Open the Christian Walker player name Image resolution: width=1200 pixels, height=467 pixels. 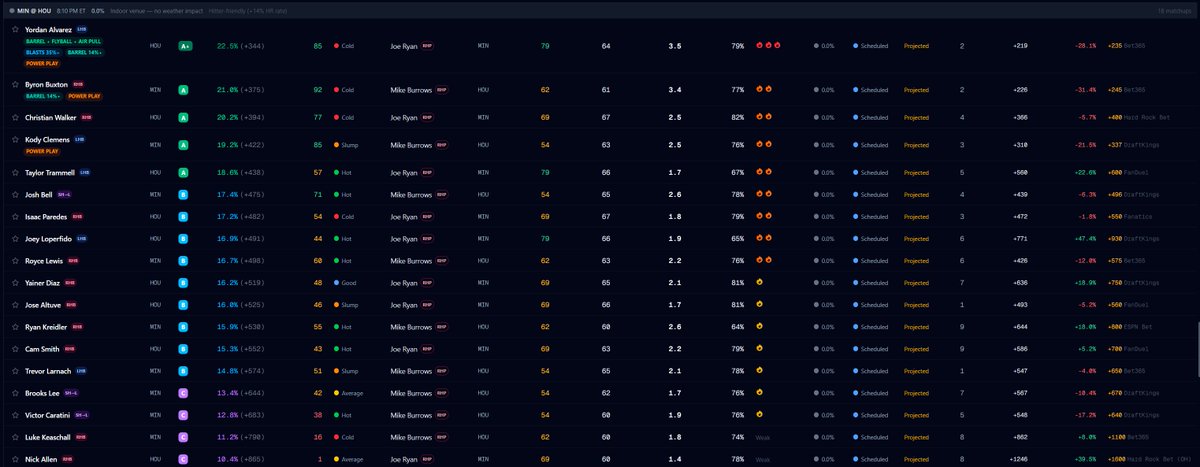tap(50, 117)
